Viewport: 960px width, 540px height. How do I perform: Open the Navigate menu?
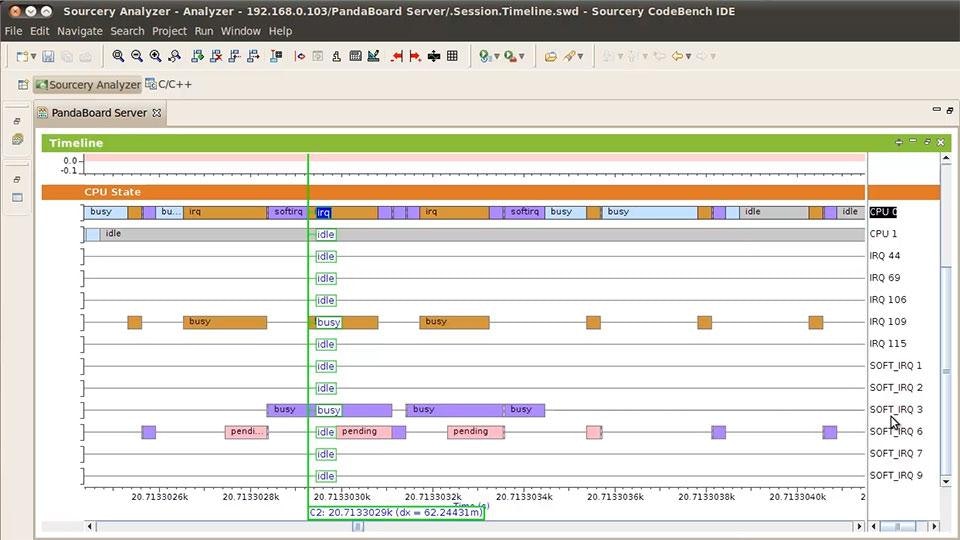80,31
